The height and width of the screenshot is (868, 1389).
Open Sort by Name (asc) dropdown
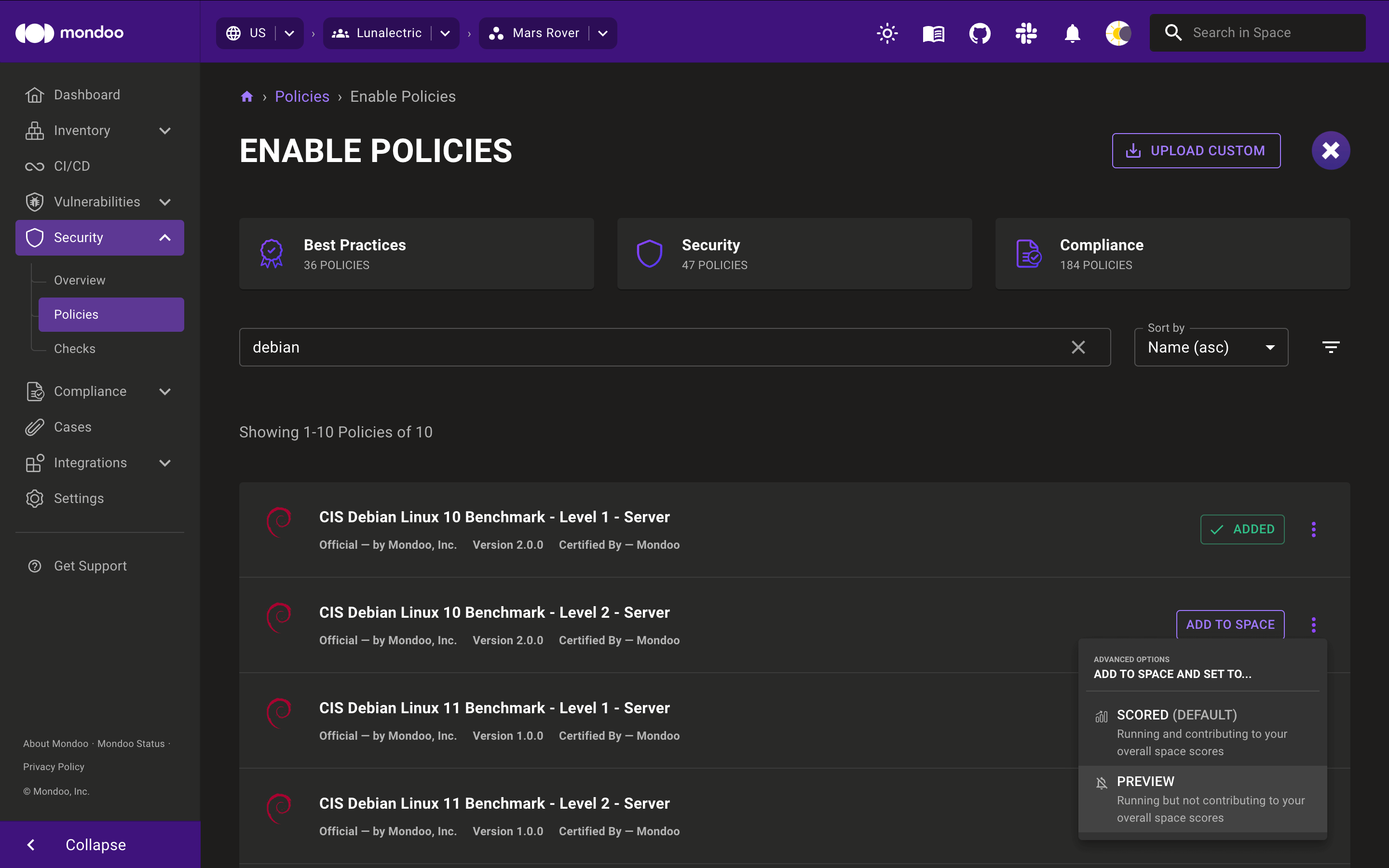tap(1211, 347)
